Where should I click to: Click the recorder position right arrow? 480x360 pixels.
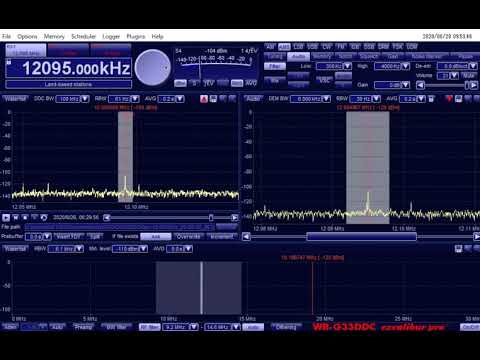235,218
